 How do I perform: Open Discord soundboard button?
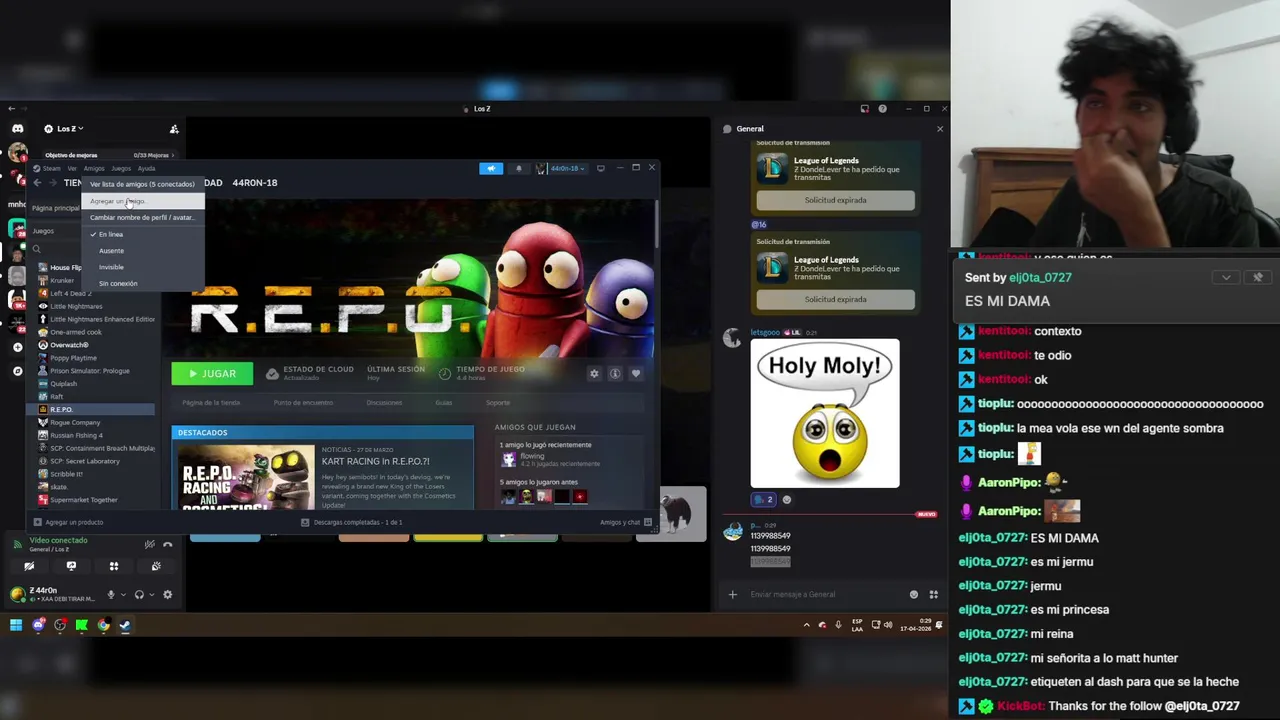156,567
